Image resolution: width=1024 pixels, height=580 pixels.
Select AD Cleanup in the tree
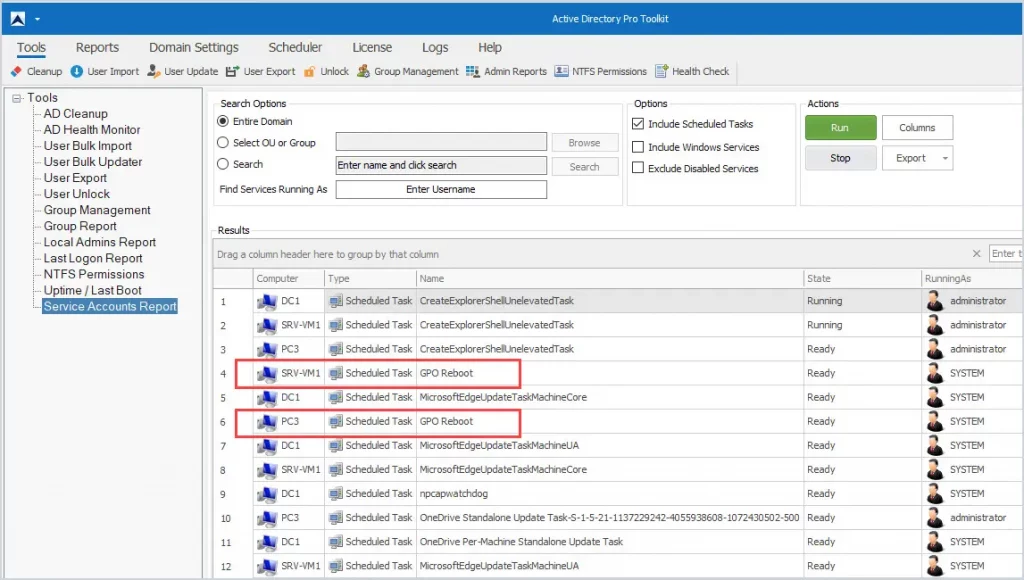(x=76, y=114)
